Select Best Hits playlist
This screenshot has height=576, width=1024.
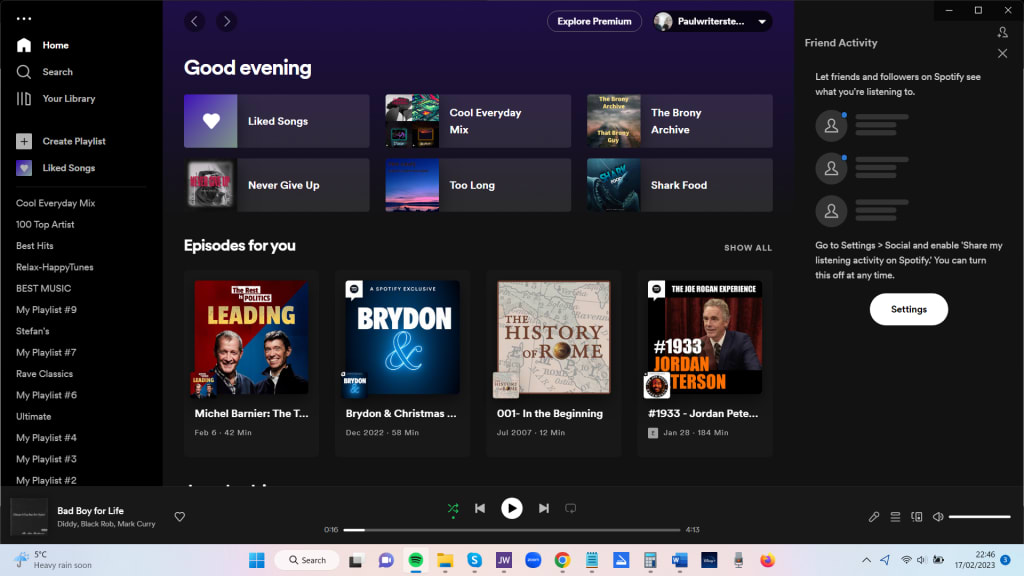click(x=35, y=246)
